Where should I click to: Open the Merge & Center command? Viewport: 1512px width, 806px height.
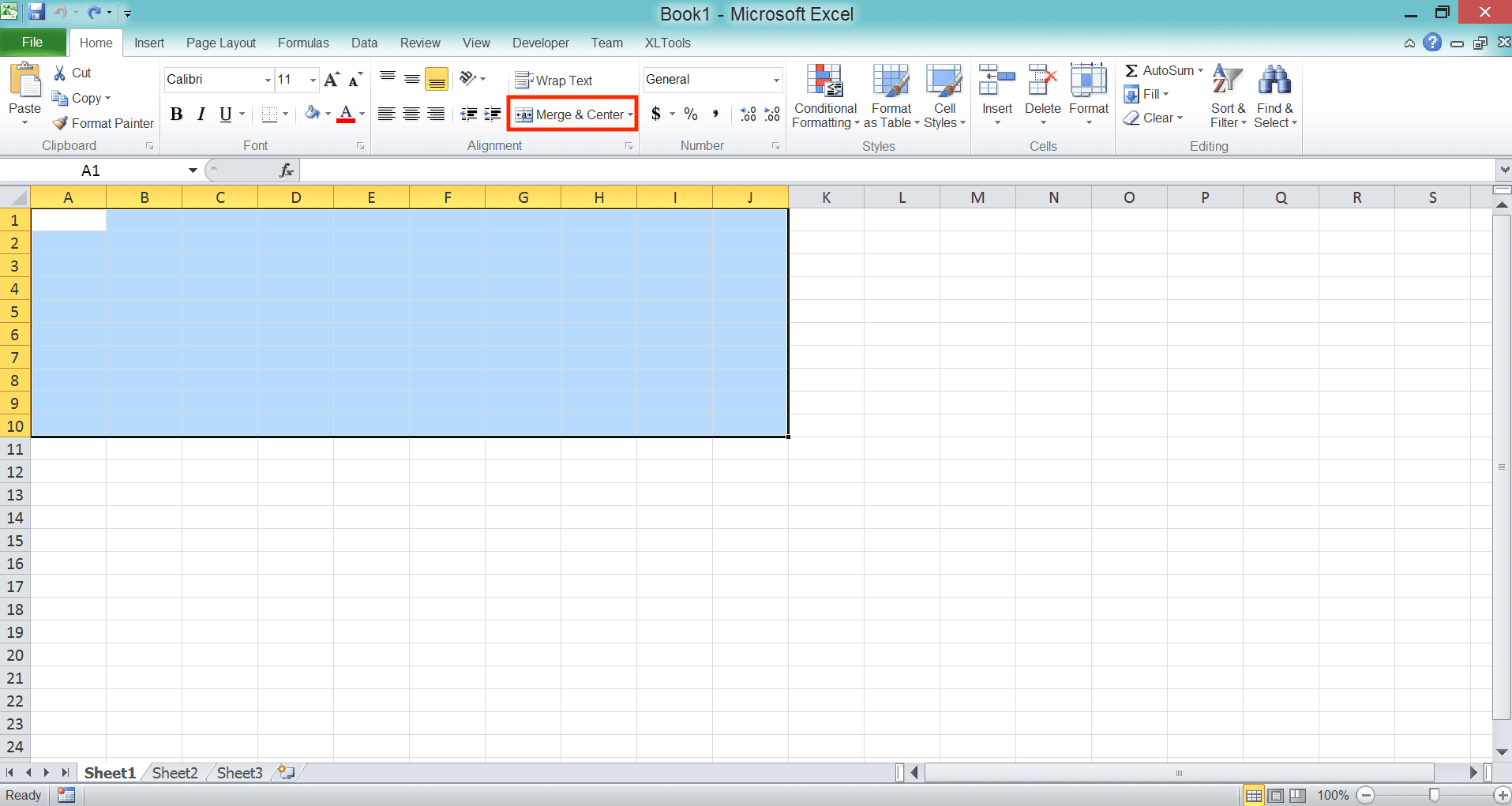pos(571,114)
